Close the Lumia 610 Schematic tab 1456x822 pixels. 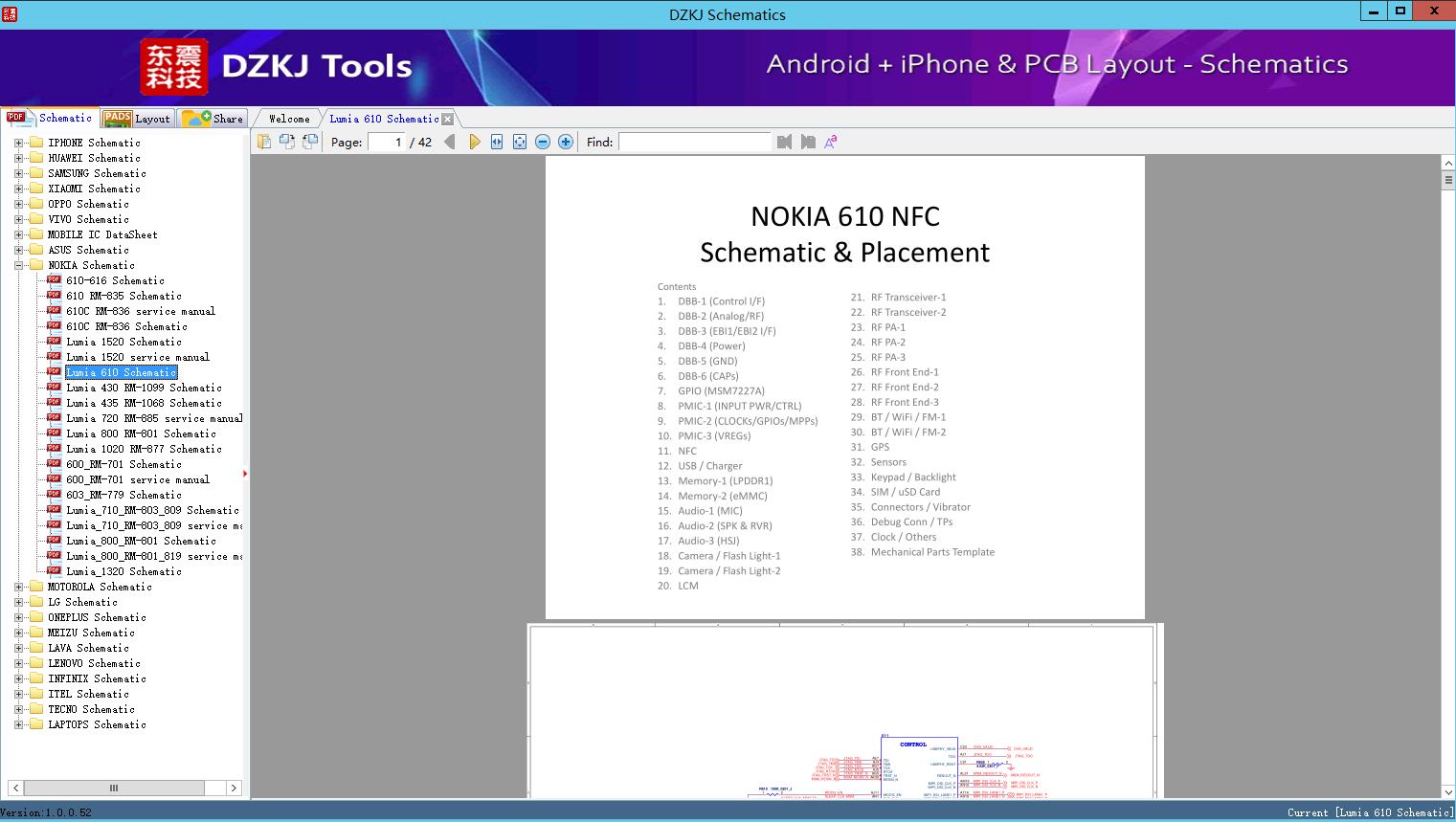coord(447,119)
